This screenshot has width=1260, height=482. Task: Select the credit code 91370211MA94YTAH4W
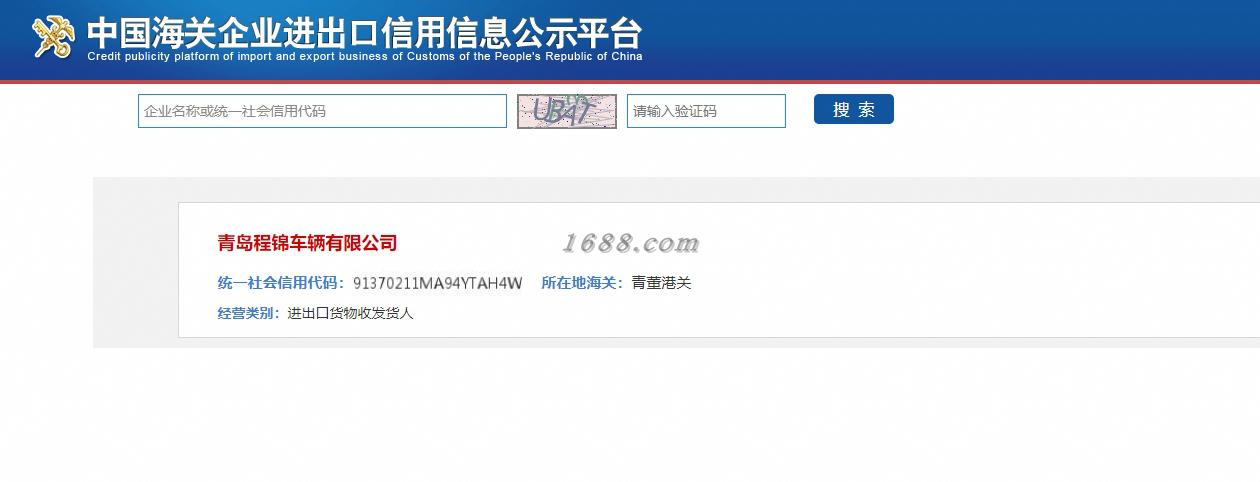tap(437, 283)
